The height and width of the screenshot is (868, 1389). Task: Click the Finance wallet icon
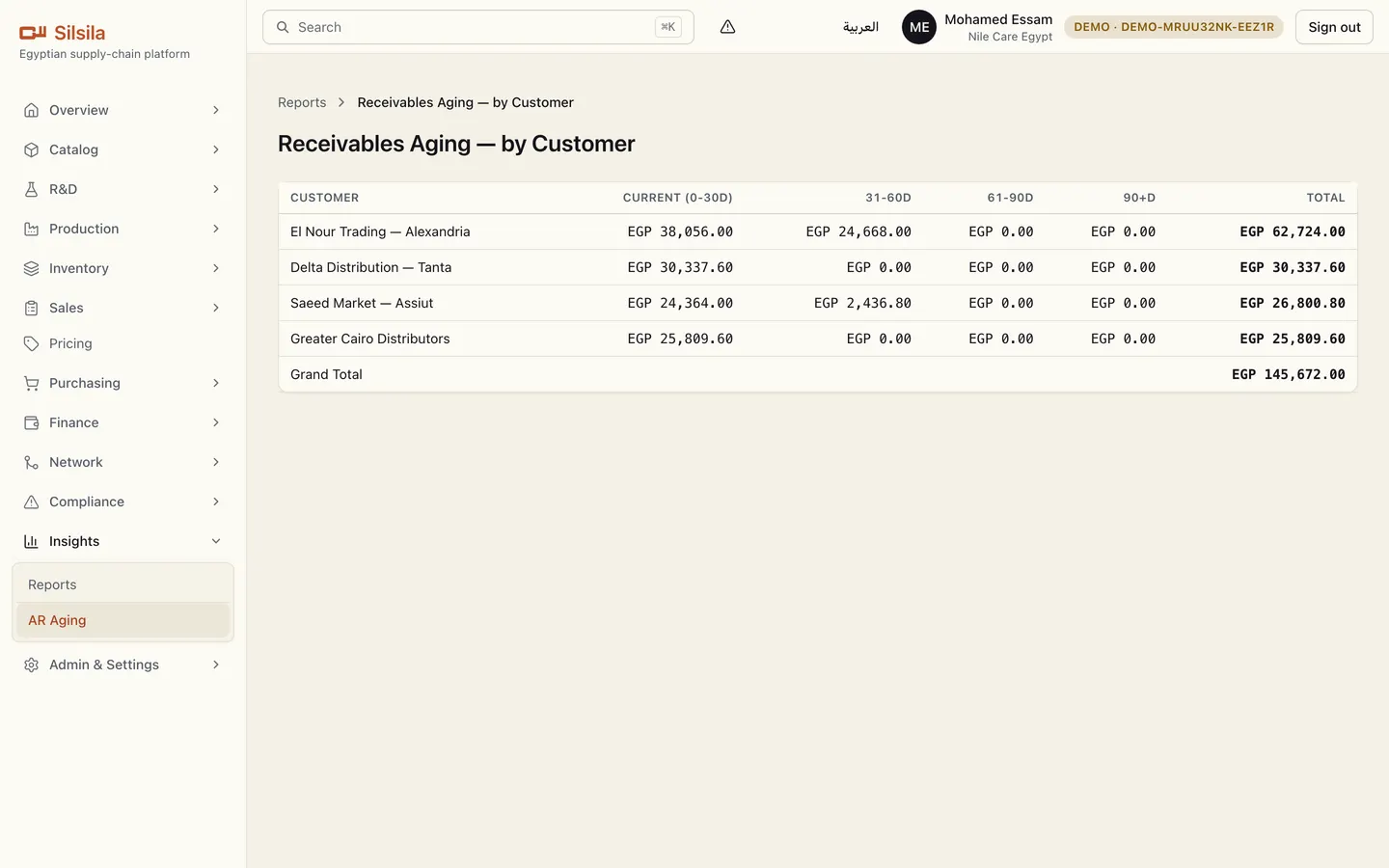point(31,422)
